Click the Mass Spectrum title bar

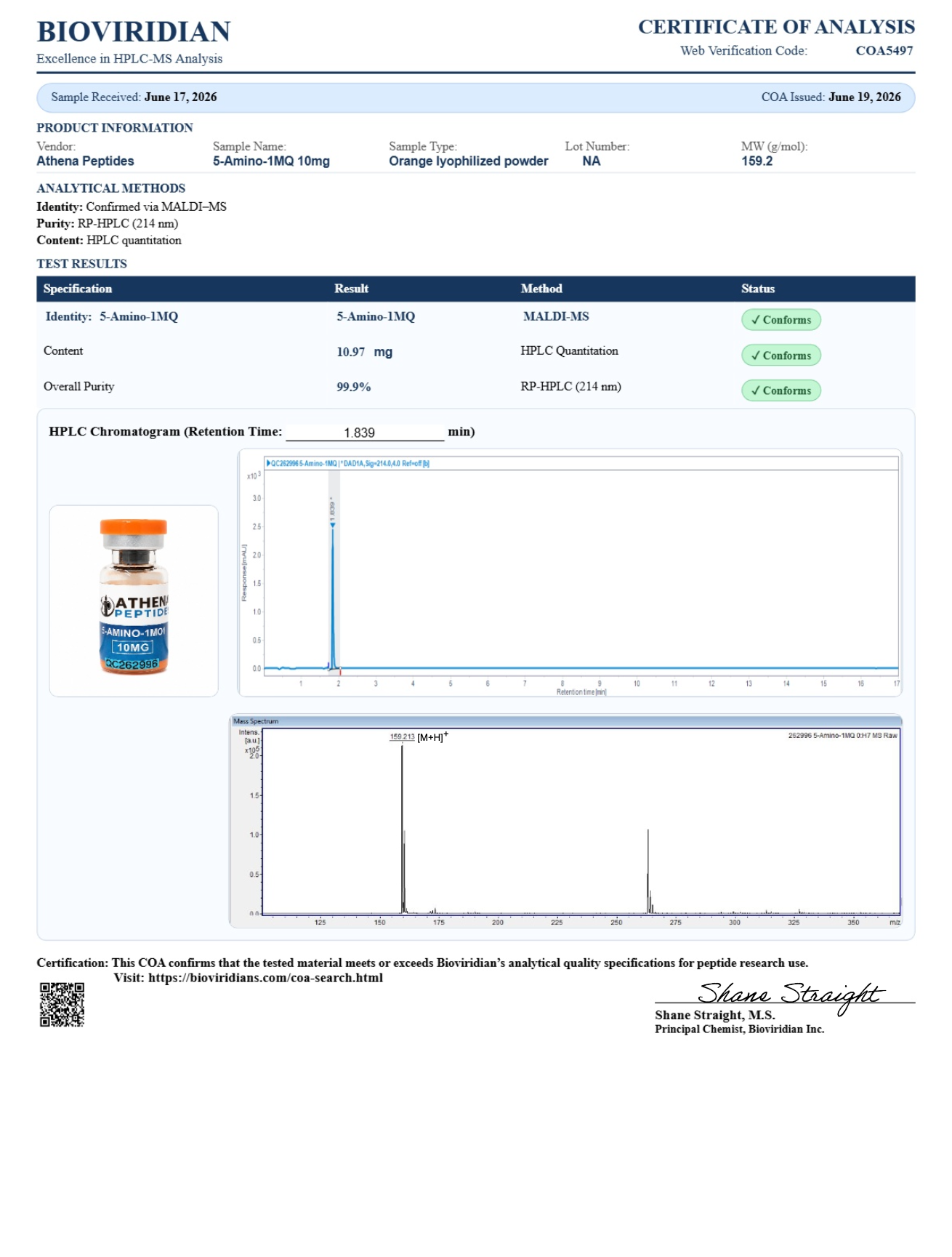pos(565,721)
